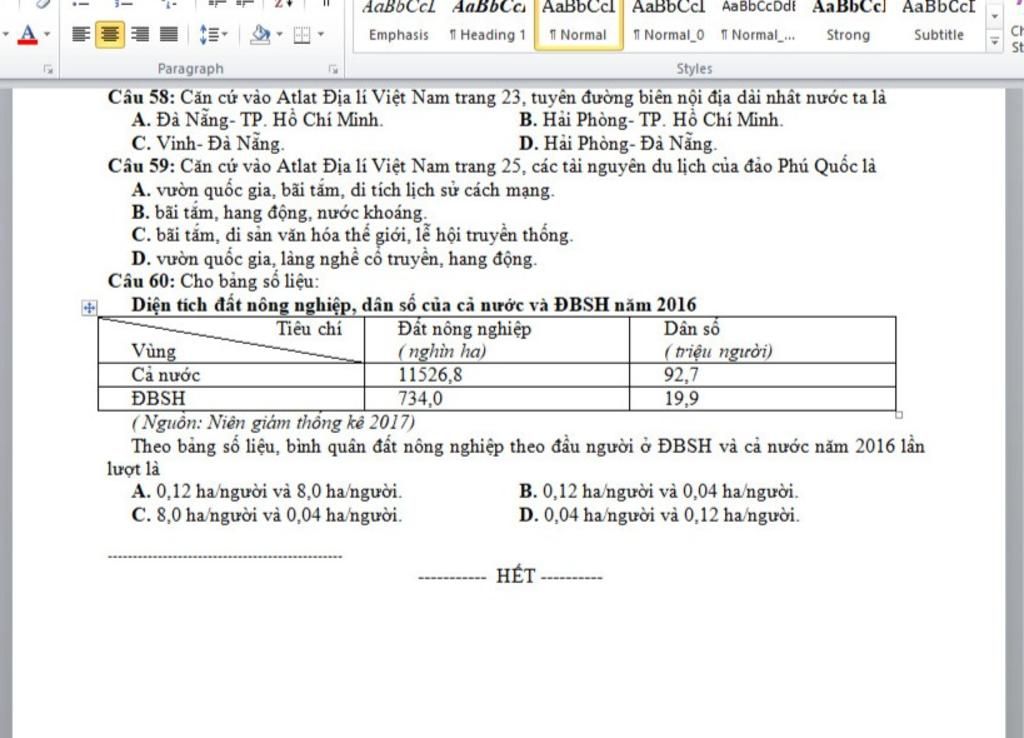The height and width of the screenshot is (738, 1024).
Task: Click table cell '11526,8'
Action: 430,375
